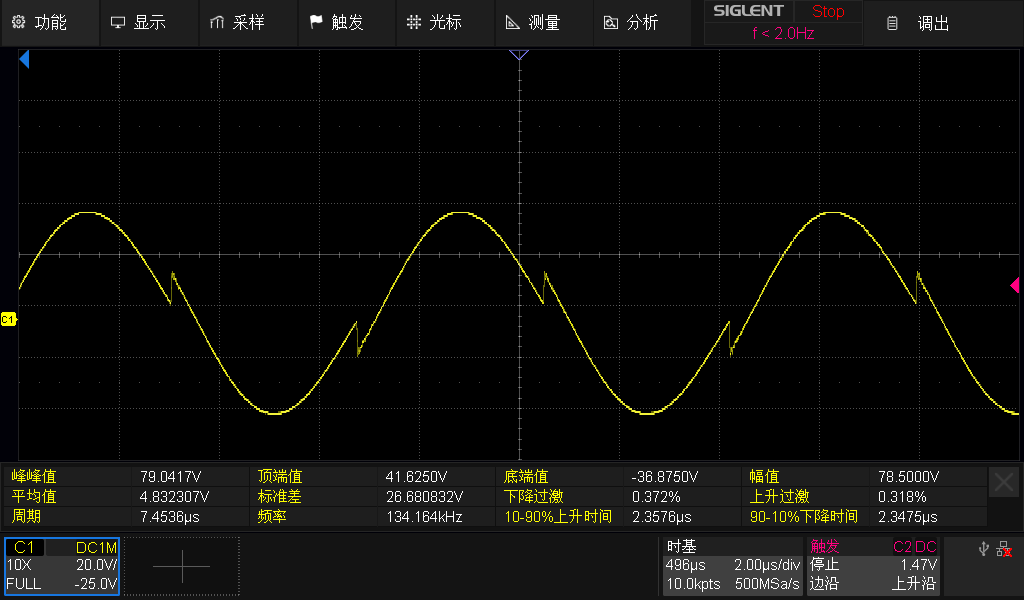Image resolution: width=1024 pixels, height=600 pixels.
Task: Click the grid cursor icon beside 光标
Action: pos(414,22)
